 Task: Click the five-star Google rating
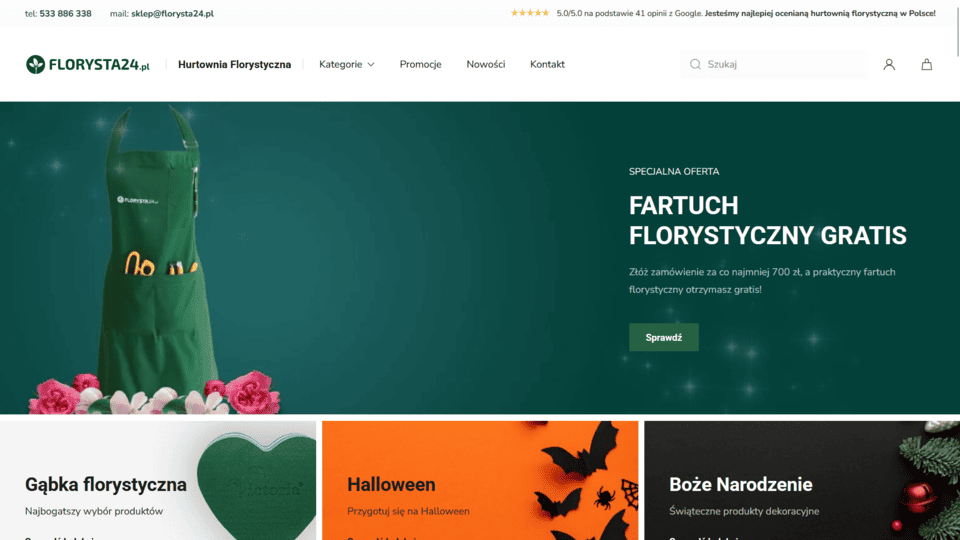pos(530,13)
